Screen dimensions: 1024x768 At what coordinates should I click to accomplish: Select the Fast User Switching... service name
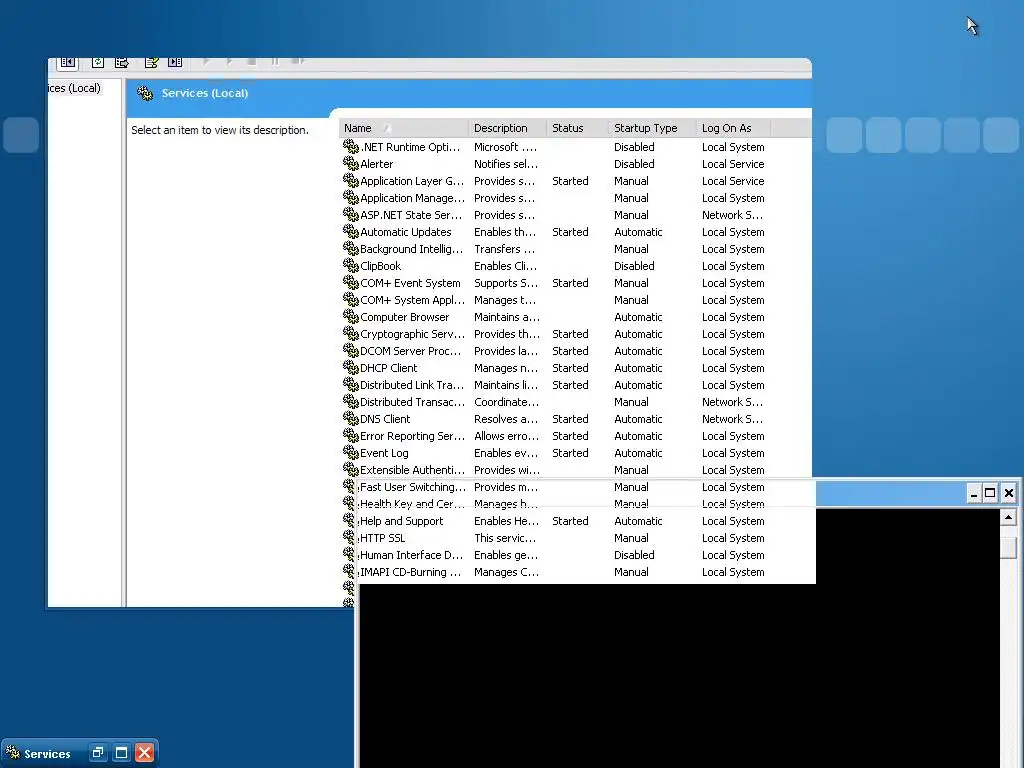click(x=413, y=487)
